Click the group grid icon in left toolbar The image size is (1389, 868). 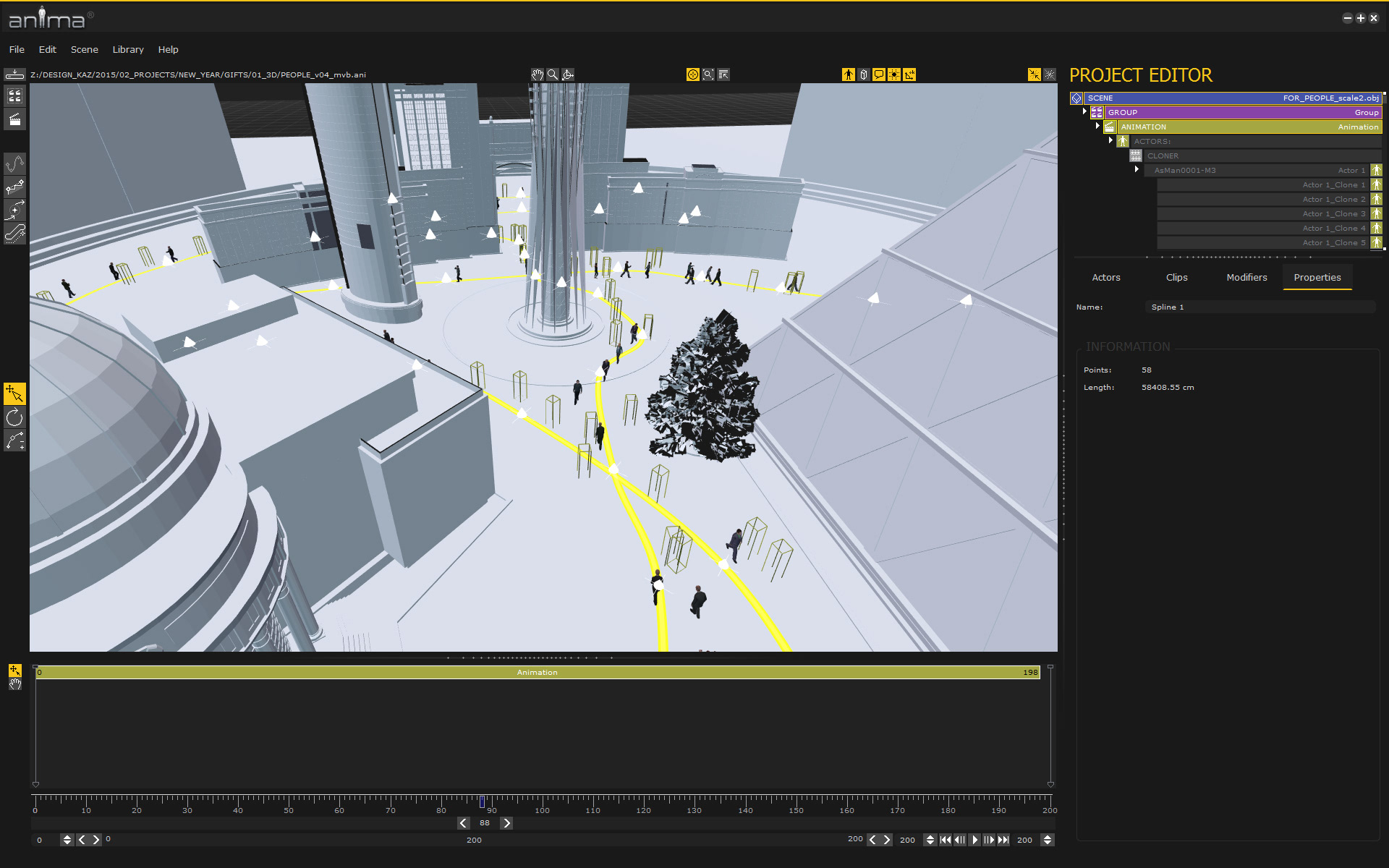point(14,95)
